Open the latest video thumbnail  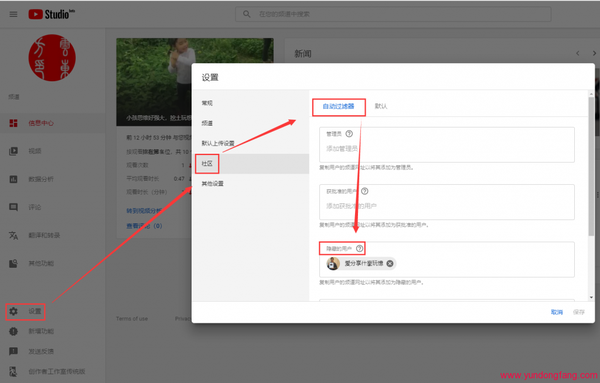pos(195,82)
